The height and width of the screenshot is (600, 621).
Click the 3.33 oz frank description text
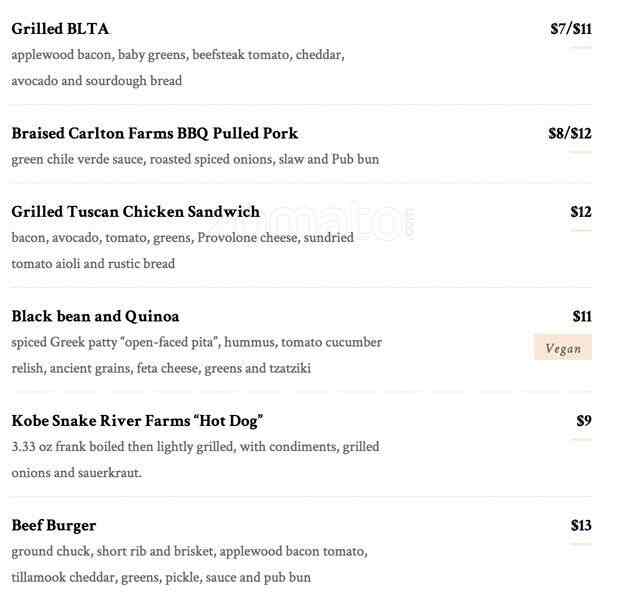click(195, 460)
